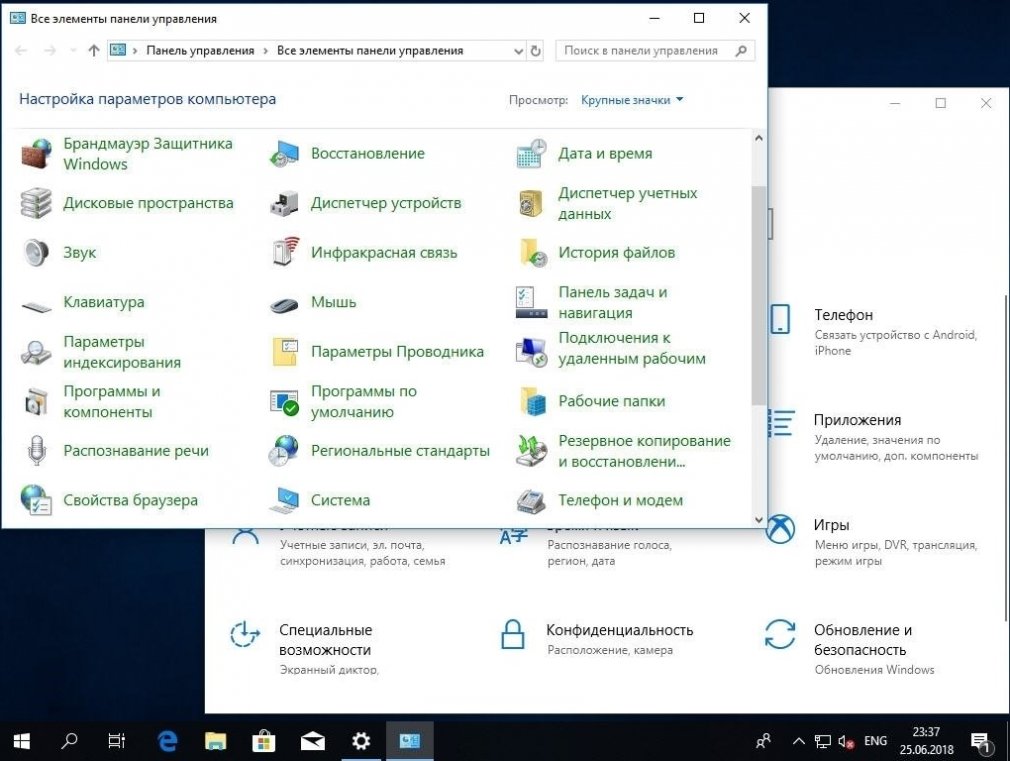This screenshot has width=1010, height=761.
Task: Click the Конфиденциальность lock icon in Settings
Action: pos(513,634)
